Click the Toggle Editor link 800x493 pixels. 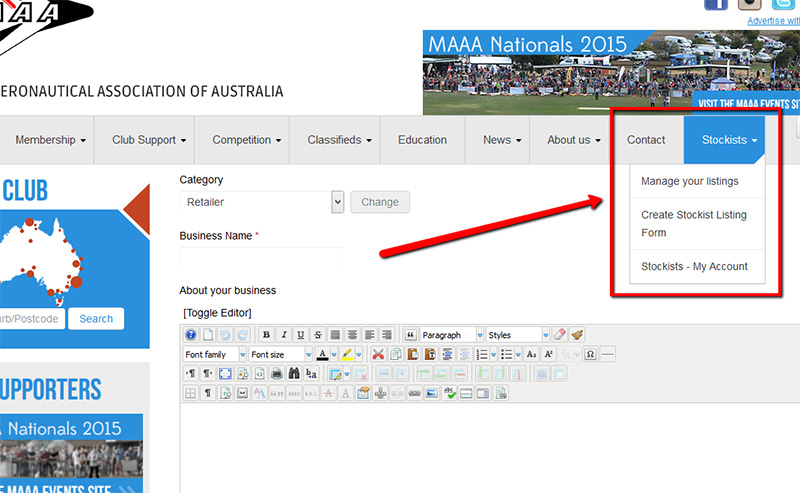click(217, 313)
